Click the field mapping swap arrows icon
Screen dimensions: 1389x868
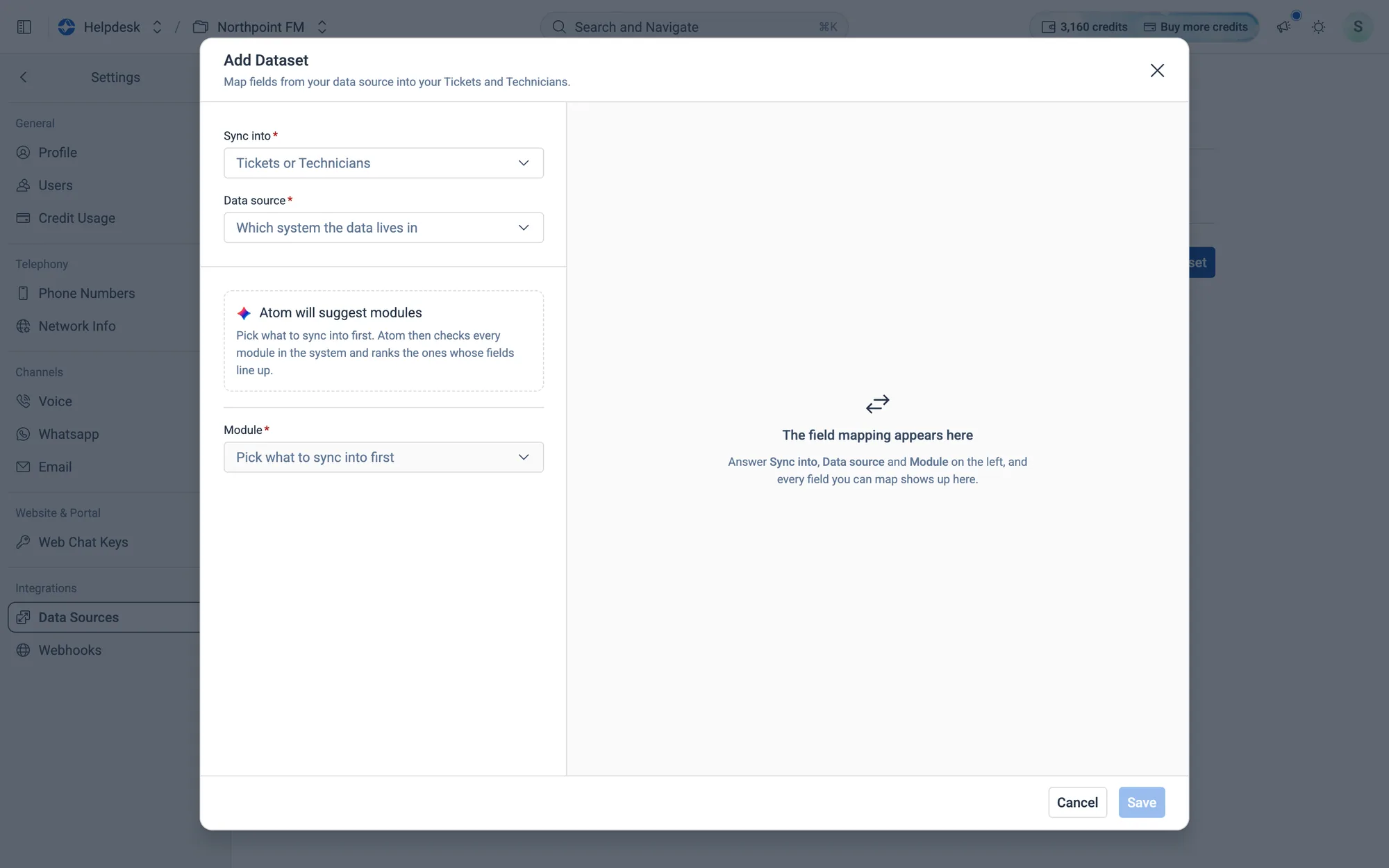[x=877, y=404]
